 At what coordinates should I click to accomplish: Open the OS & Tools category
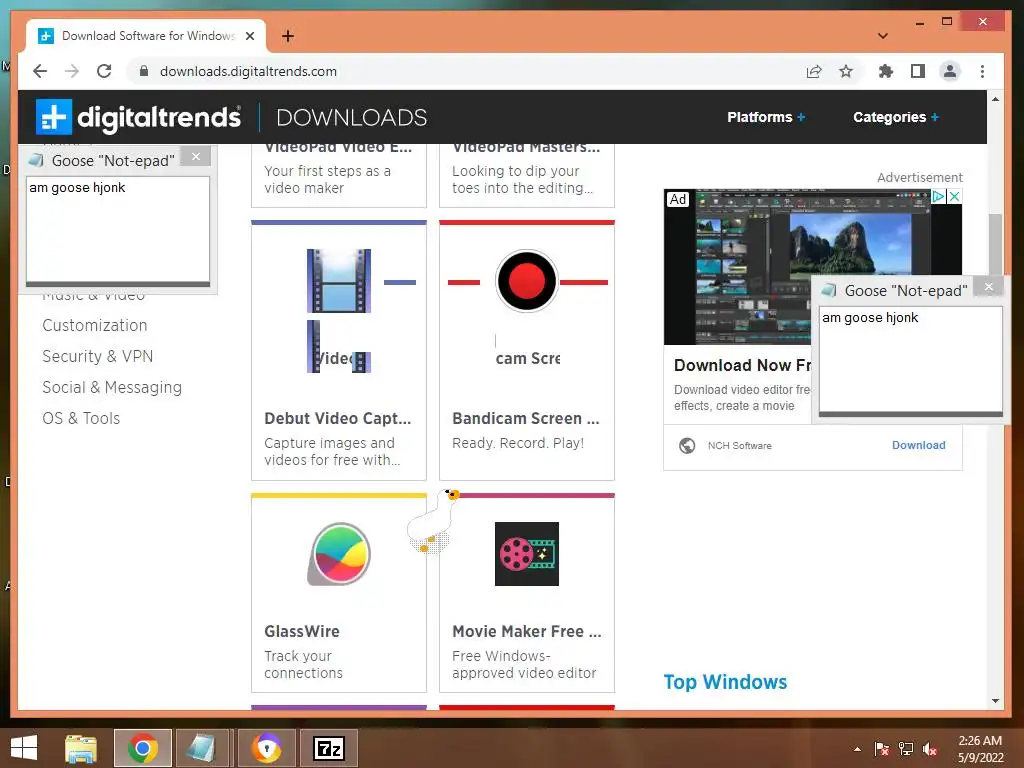[81, 419]
